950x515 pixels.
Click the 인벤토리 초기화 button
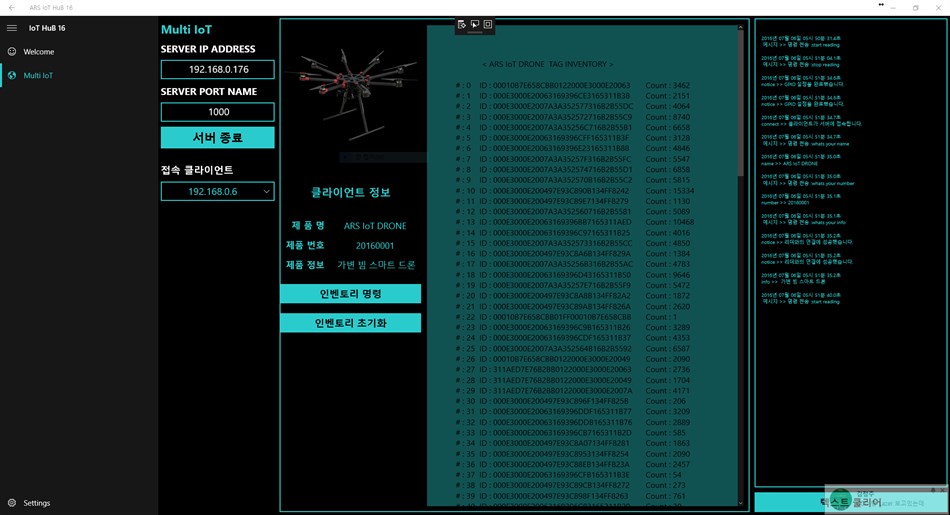pos(350,323)
